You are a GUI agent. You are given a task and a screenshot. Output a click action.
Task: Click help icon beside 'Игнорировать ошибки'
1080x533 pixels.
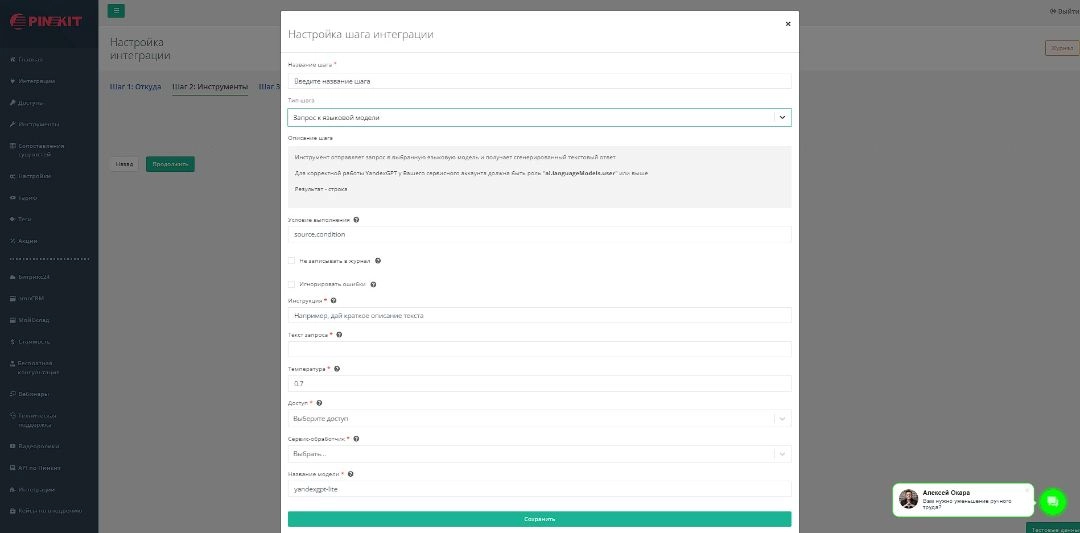pos(375,284)
